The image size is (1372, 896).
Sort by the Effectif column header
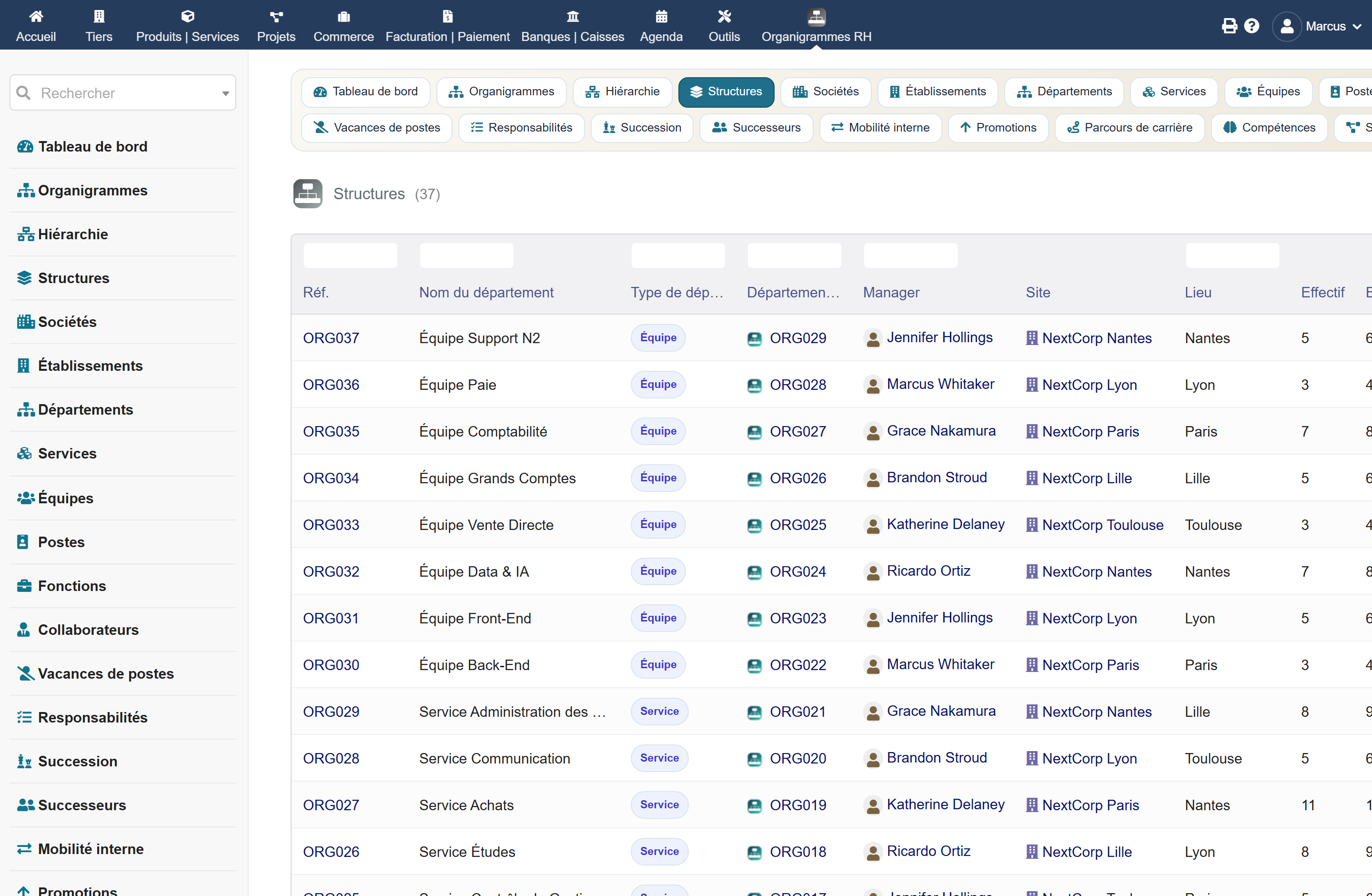click(x=1322, y=292)
